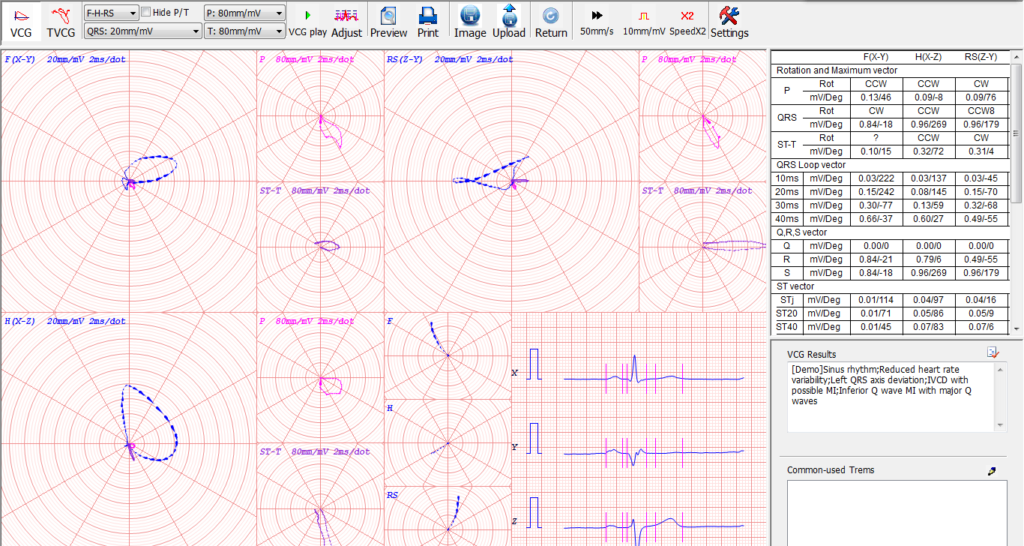Expand the P: 80mm/mV scale dropdown

point(244,13)
